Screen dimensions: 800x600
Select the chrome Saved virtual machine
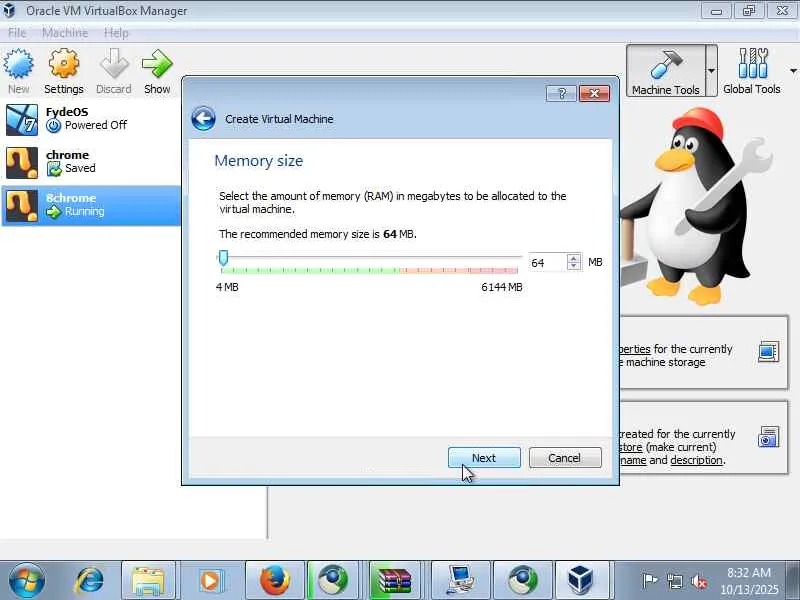(91, 163)
